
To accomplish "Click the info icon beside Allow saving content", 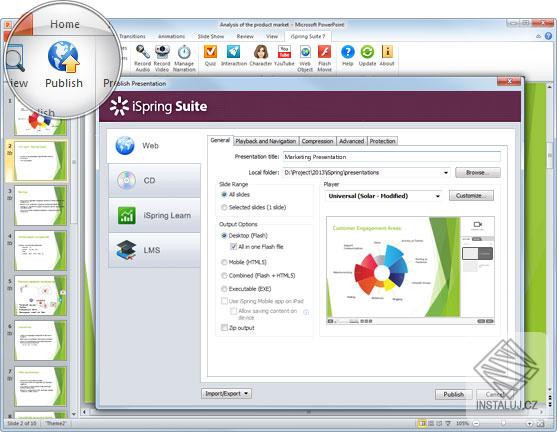I will tap(306, 312).
